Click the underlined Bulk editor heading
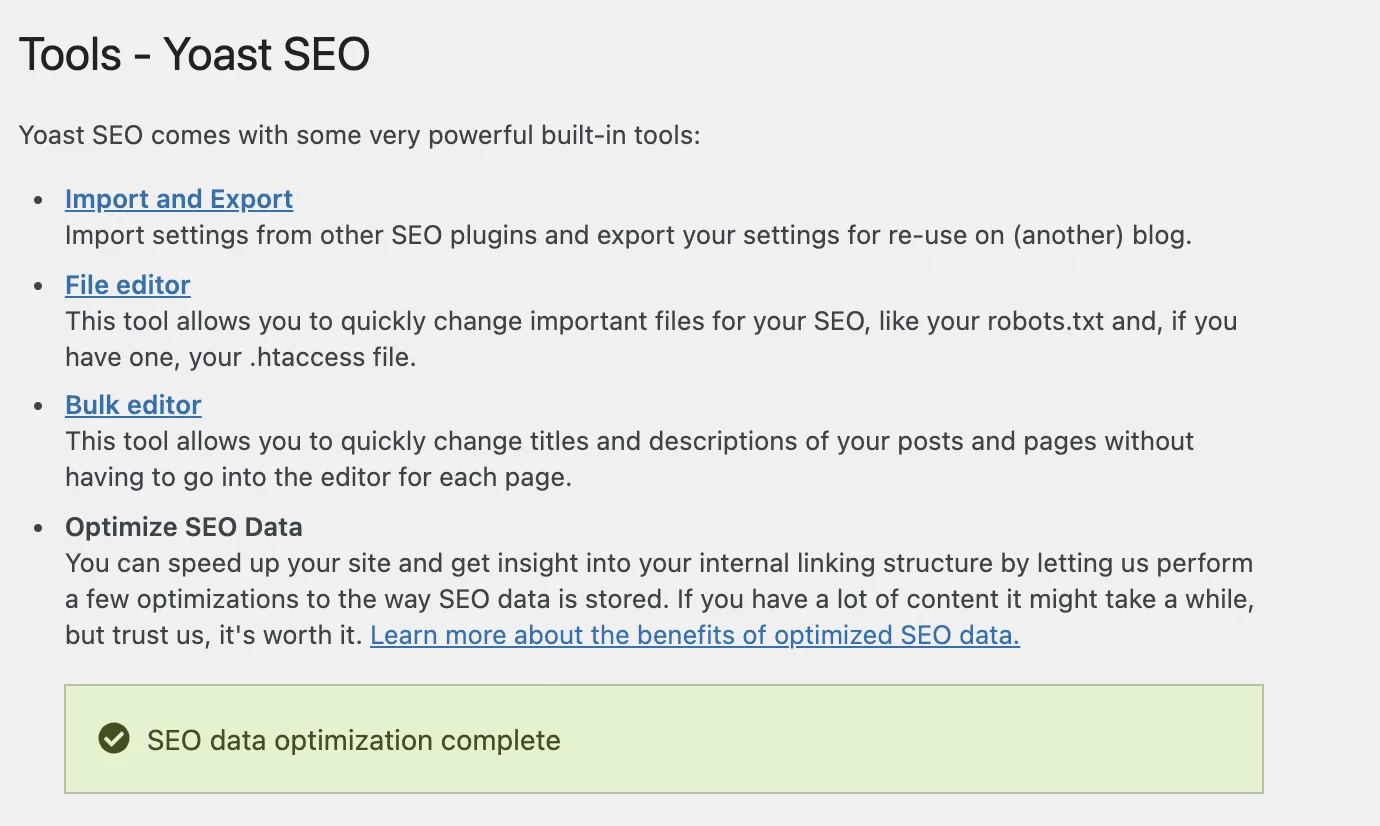This screenshot has height=826, width=1380. [x=132, y=405]
